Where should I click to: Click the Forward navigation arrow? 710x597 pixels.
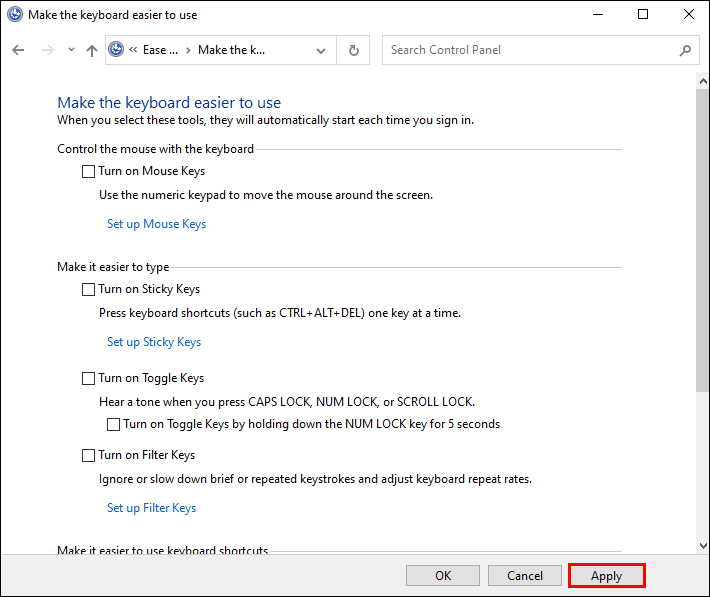46,50
